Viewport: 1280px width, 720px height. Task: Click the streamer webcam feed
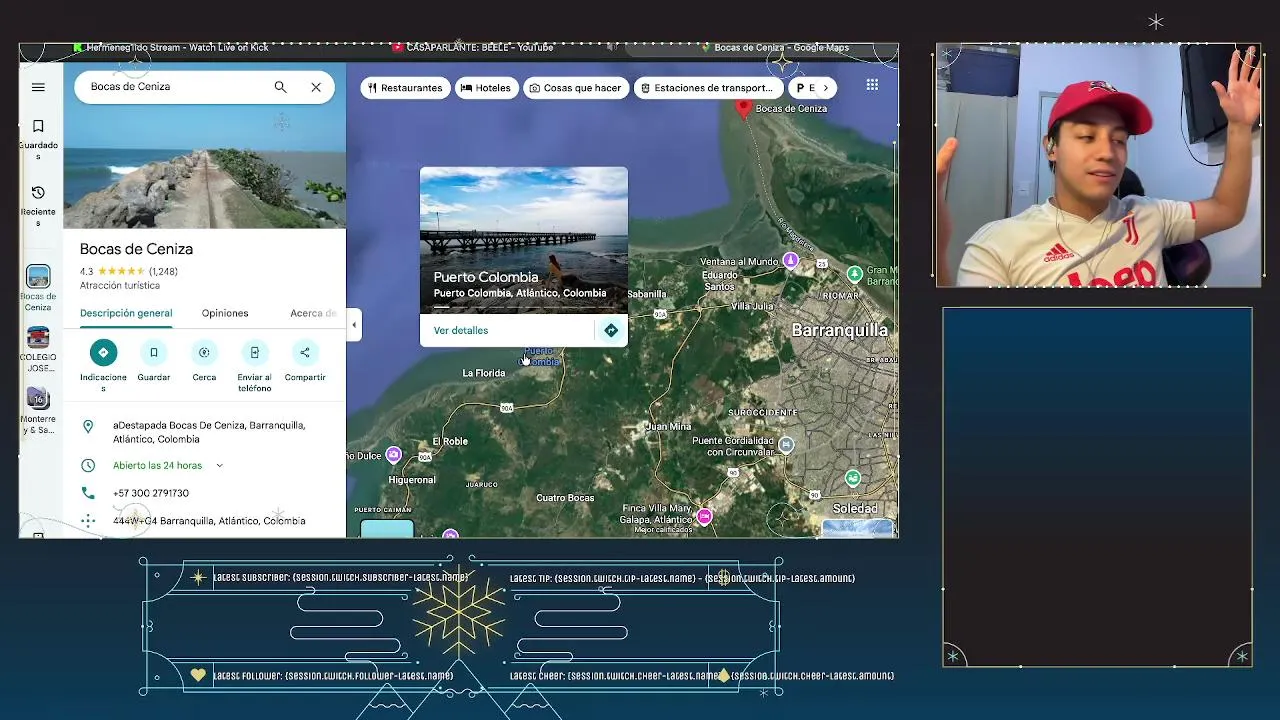1098,165
